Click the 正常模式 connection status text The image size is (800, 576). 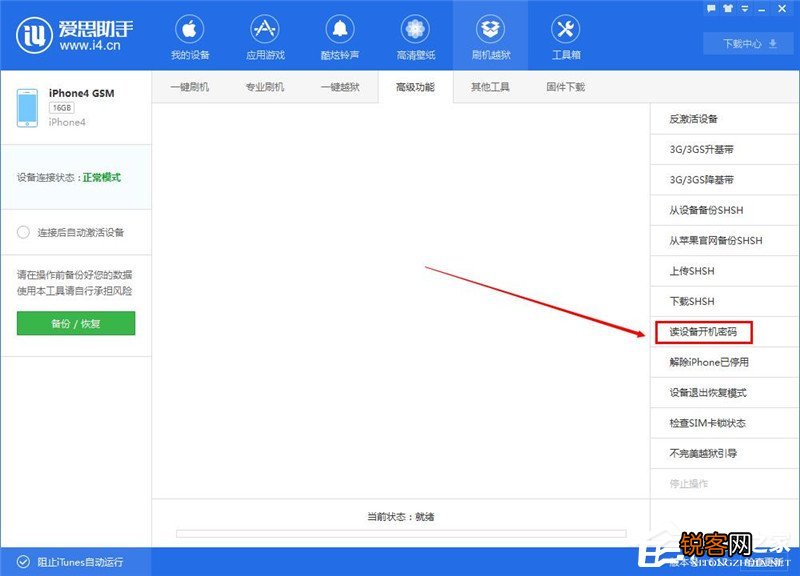click(x=102, y=178)
